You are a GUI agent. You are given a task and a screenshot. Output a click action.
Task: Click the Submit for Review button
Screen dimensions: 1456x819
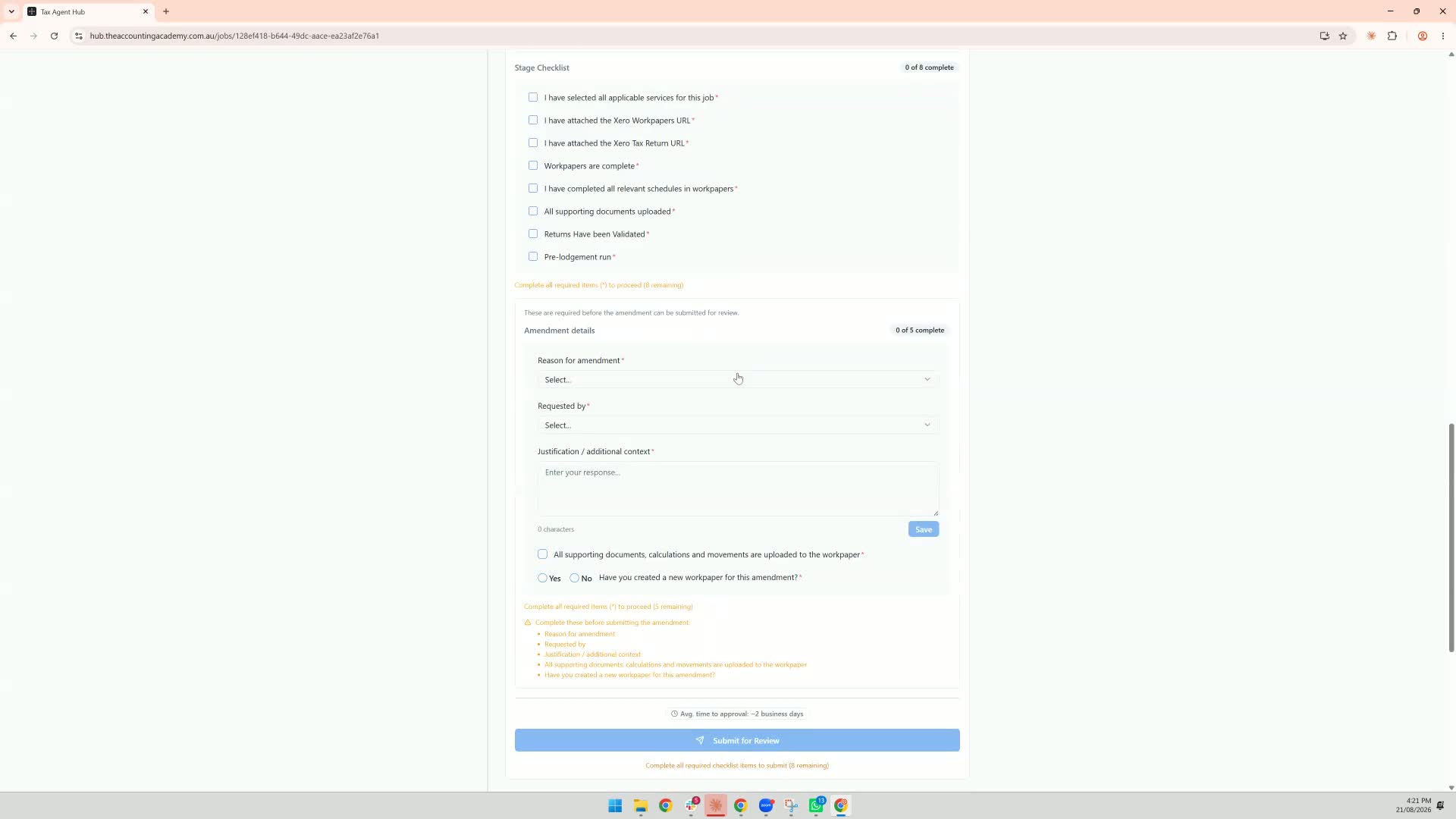point(737,740)
